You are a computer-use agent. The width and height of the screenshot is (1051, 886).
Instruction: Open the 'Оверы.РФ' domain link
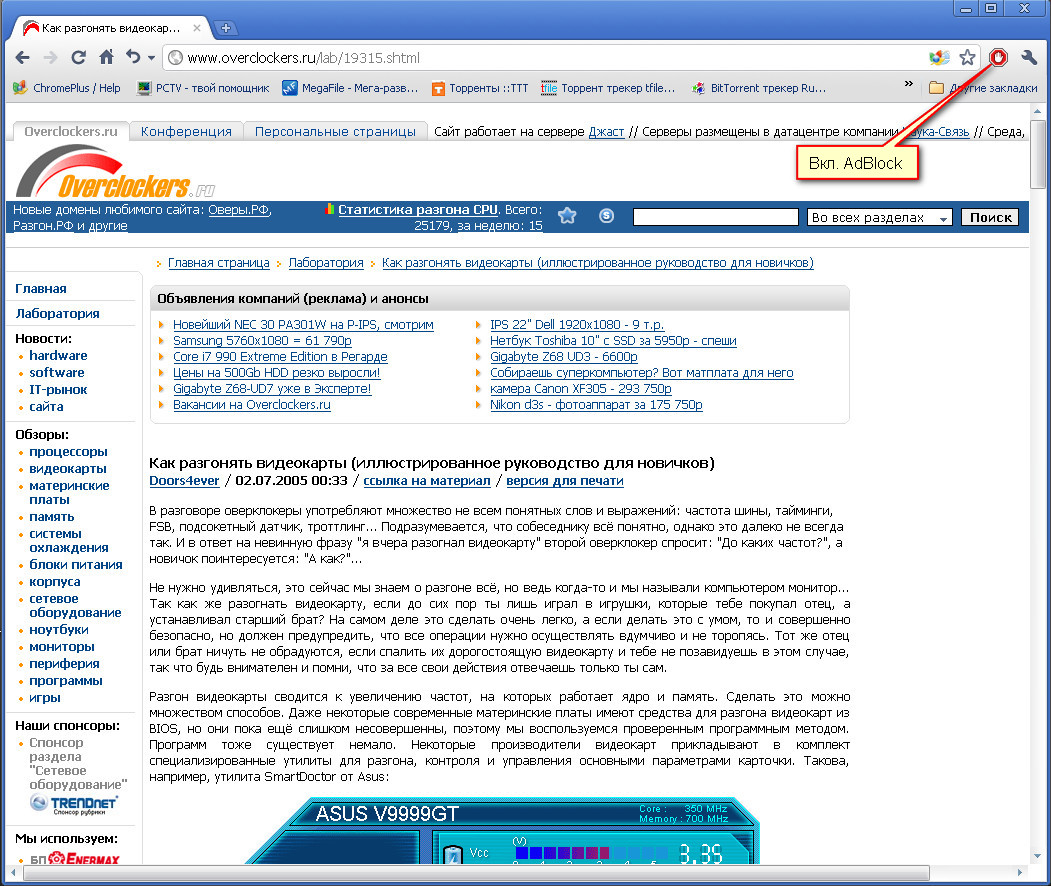[239, 210]
